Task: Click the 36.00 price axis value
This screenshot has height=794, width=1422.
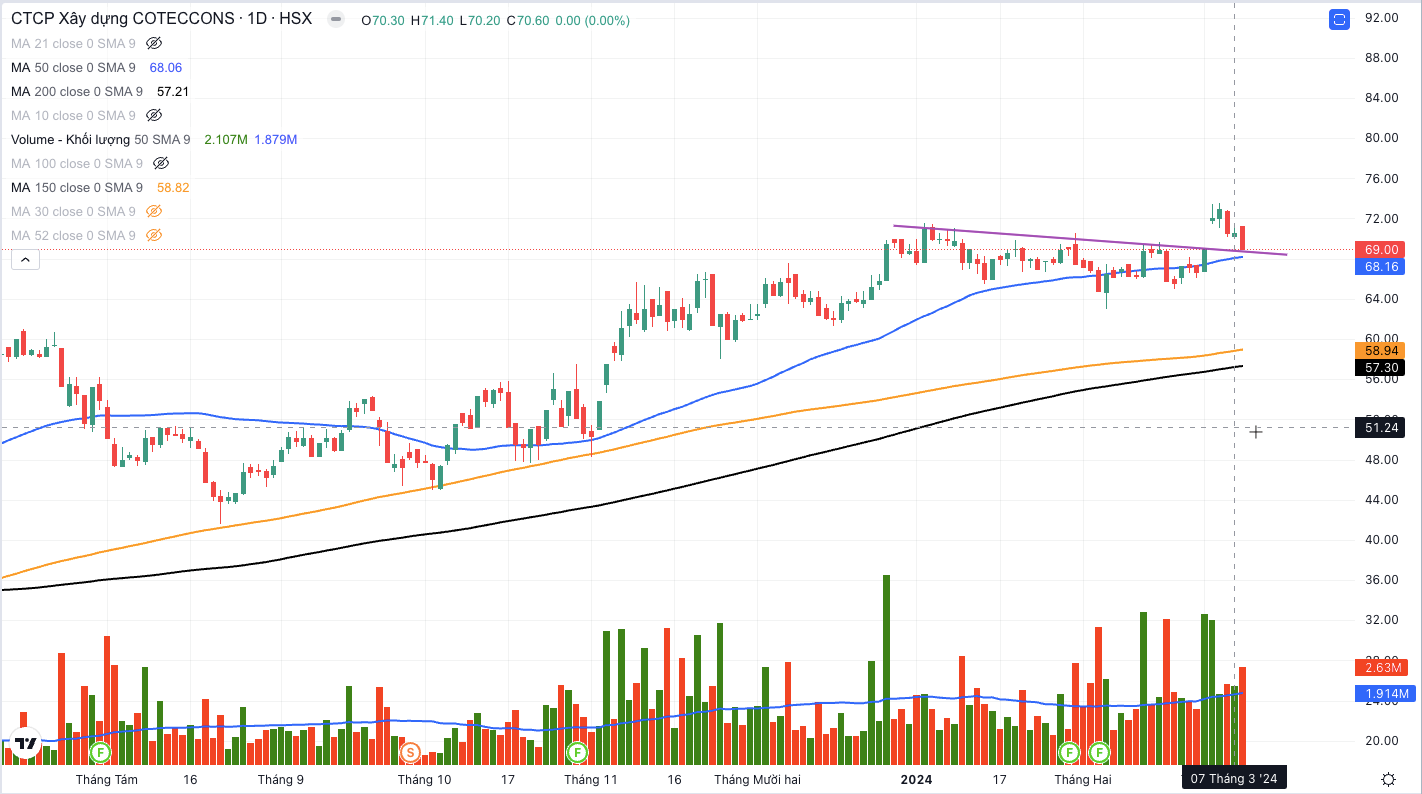Action: click(1381, 579)
